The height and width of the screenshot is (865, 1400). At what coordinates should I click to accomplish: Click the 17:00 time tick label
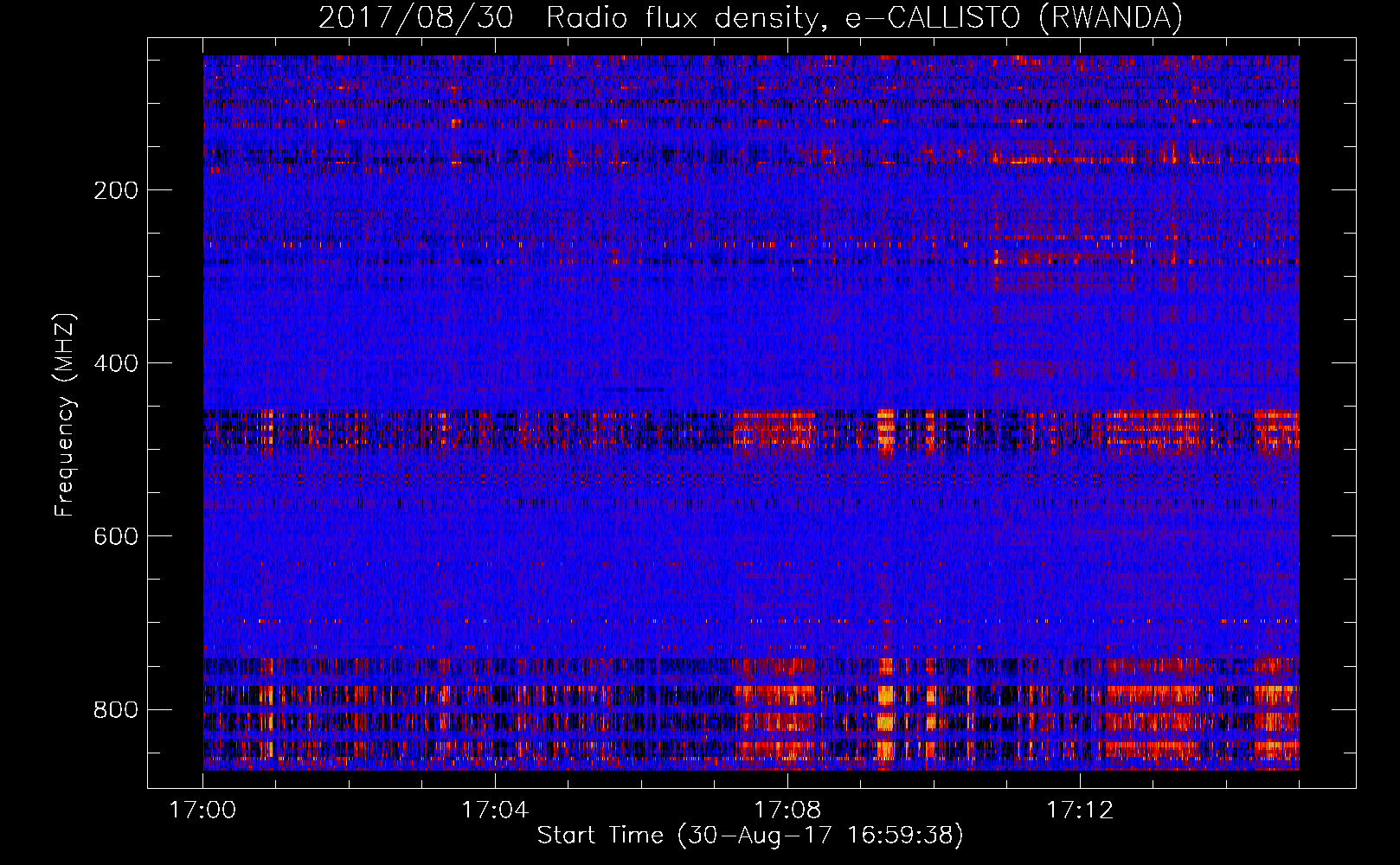(202, 810)
